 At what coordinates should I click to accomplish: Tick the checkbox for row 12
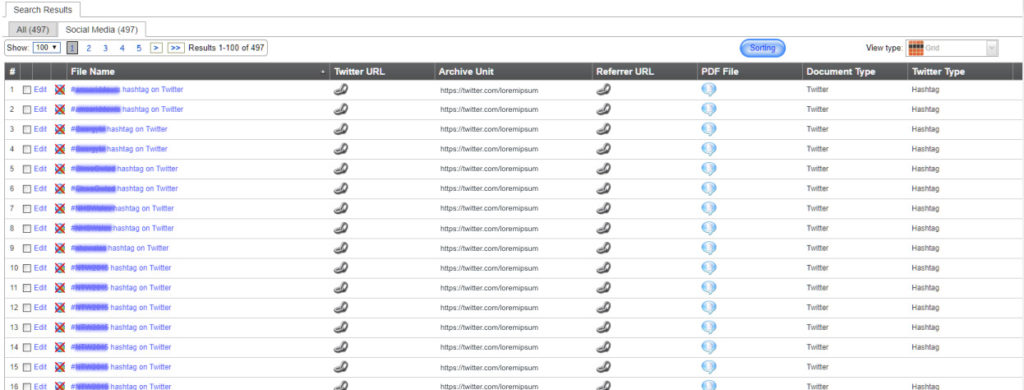(27, 308)
